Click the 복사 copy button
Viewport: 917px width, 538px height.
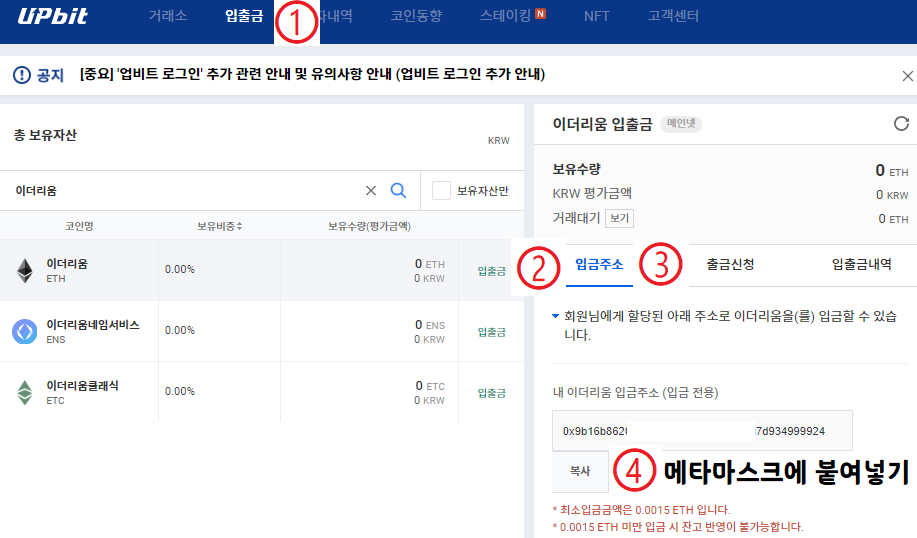[x=580, y=471]
